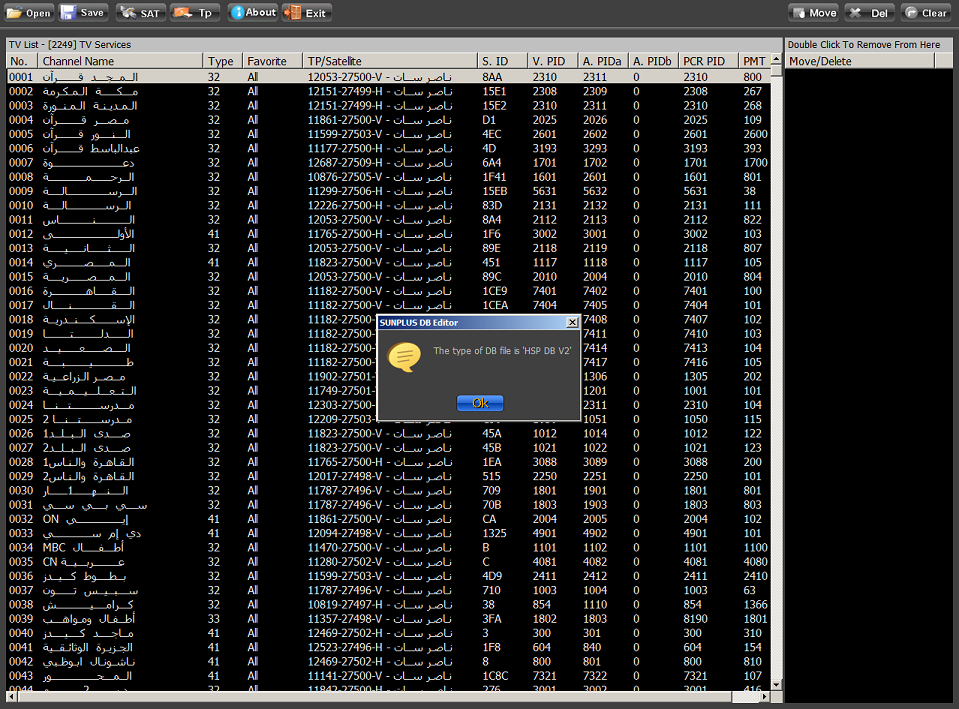Image resolution: width=959 pixels, height=709 pixels.
Task: Click S. ID value 15E1
Action: [x=494, y=91]
